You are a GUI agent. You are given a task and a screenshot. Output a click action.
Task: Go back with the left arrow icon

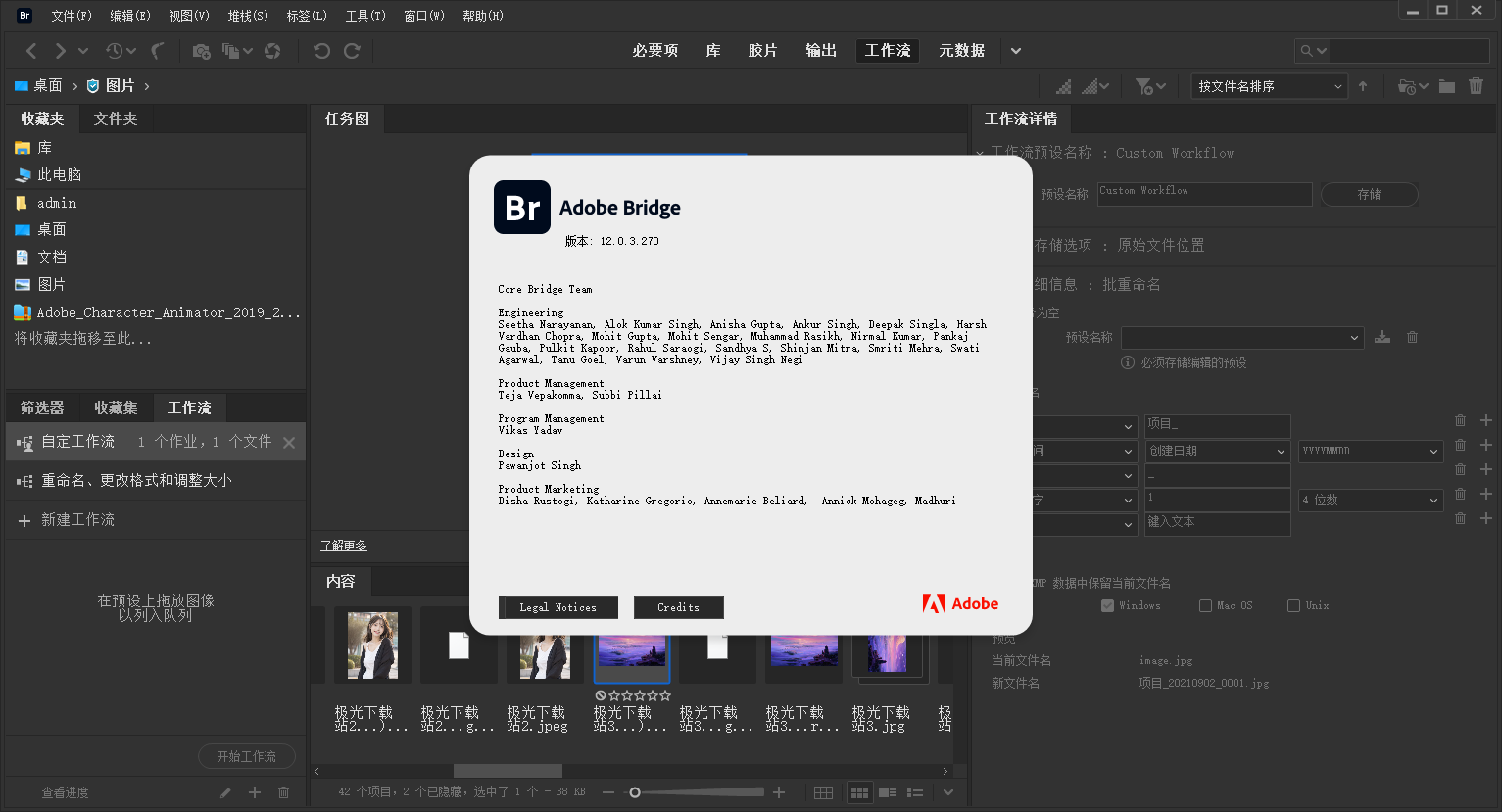click(31, 51)
